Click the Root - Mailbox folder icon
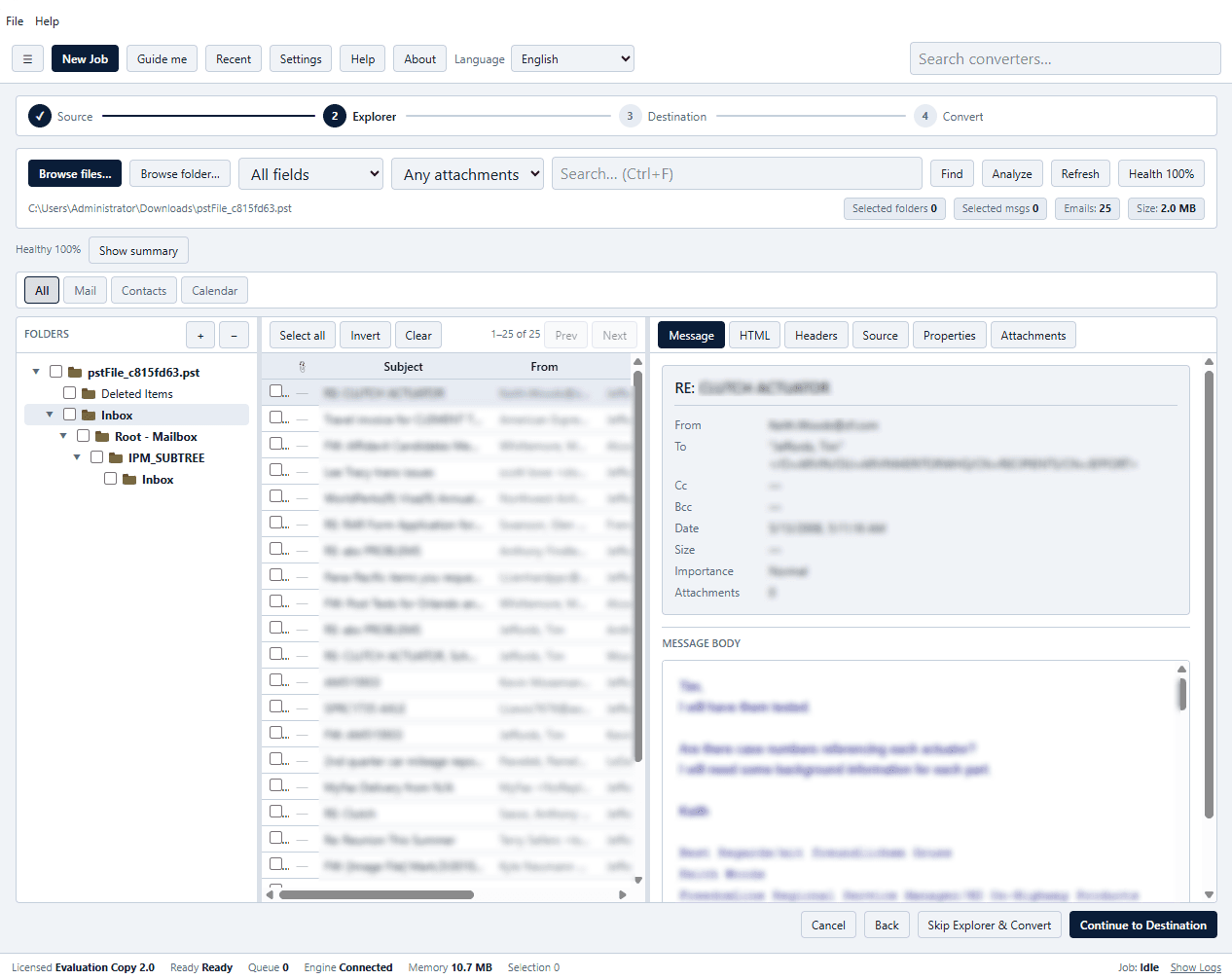The width and height of the screenshot is (1232, 980). (102, 436)
